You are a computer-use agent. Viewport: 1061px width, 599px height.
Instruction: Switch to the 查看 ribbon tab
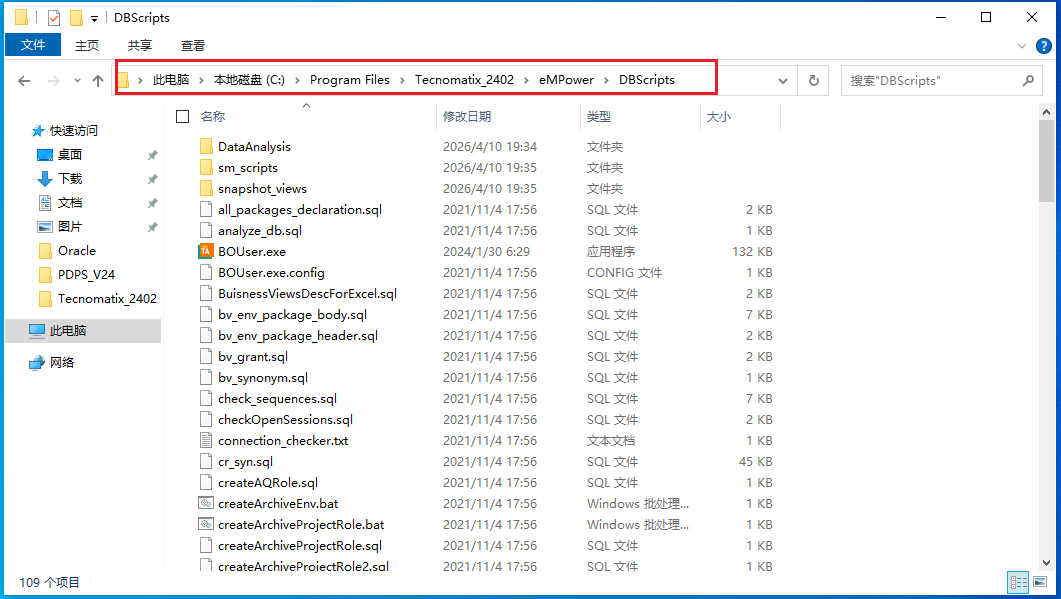pyautogui.click(x=193, y=45)
